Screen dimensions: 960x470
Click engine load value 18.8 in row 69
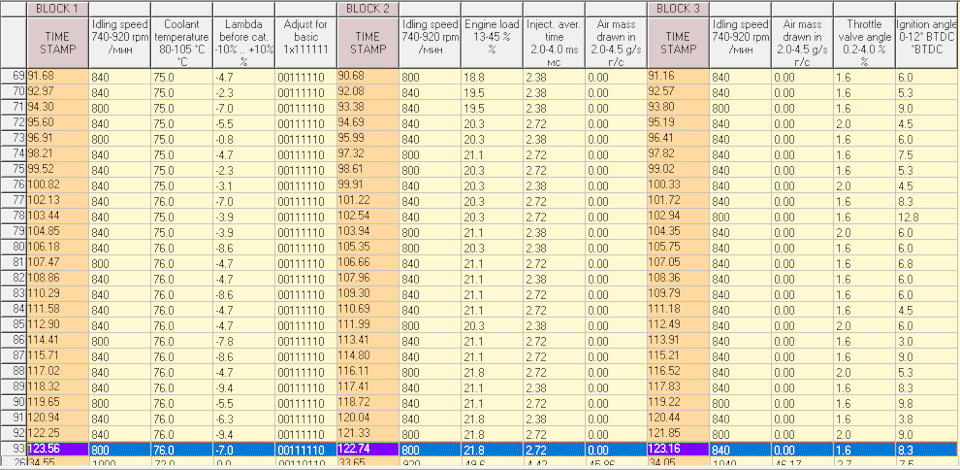(492, 77)
